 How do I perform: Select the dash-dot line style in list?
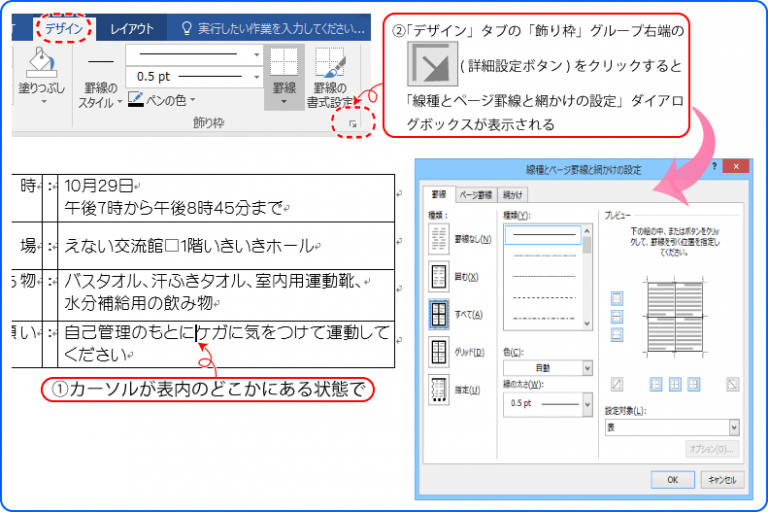tap(544, 318)
